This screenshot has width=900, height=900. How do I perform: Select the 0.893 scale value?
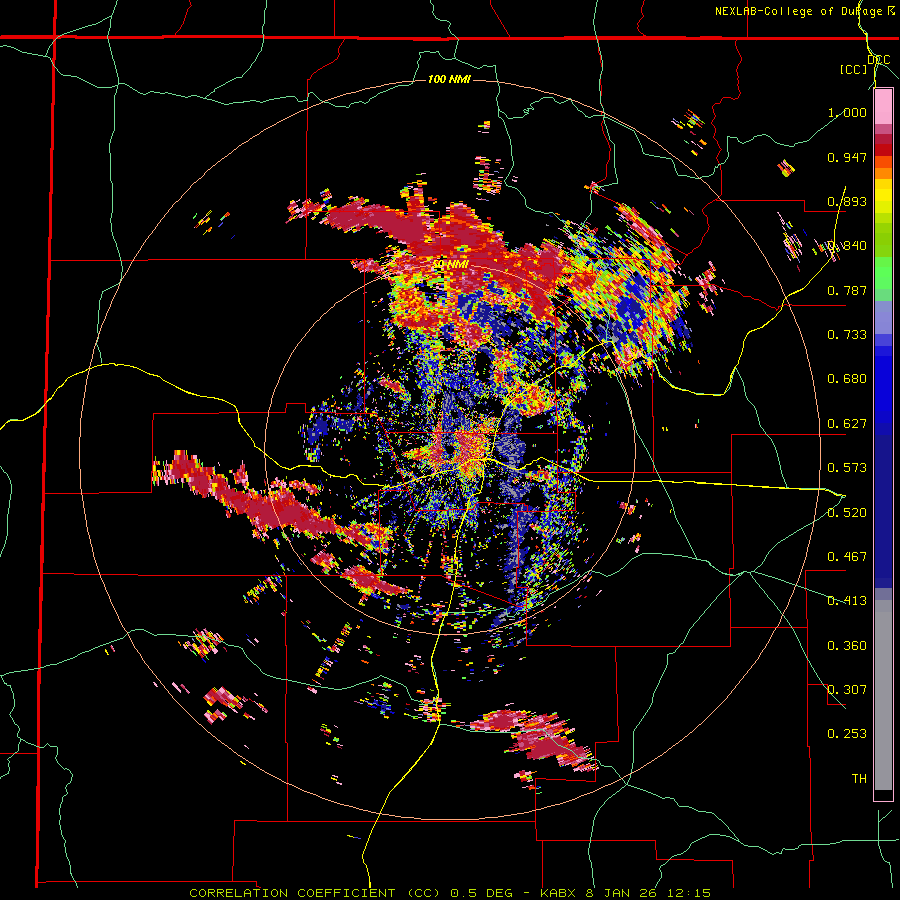click(x=847, y=201)
